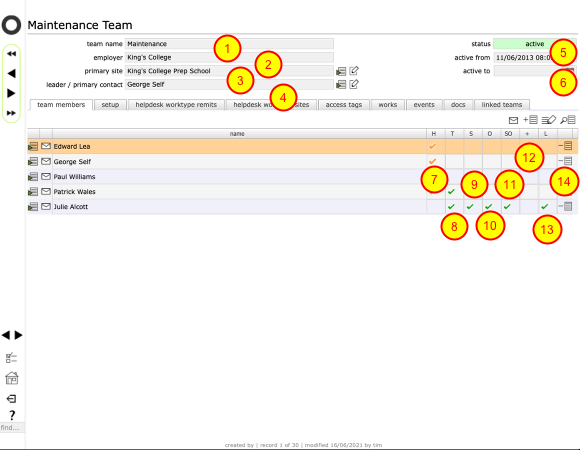Edit the leader / primary contact with the pencil icon

[354, 84]
